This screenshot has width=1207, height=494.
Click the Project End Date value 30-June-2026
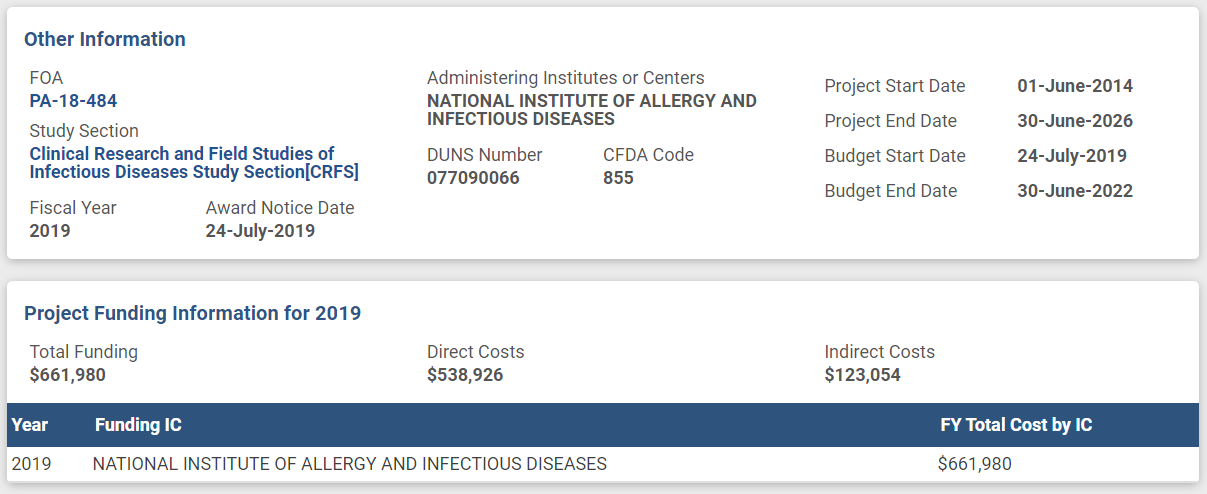(x=1075, y=121)
